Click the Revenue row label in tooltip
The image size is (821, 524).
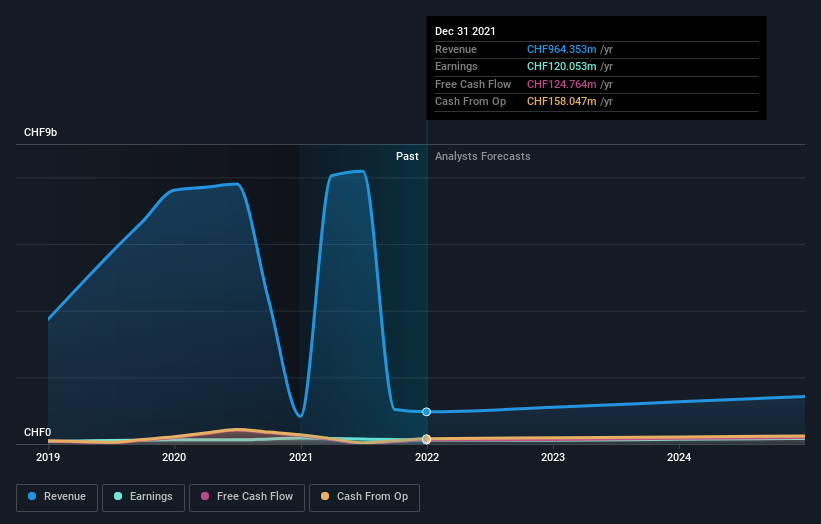pos(456,49)
